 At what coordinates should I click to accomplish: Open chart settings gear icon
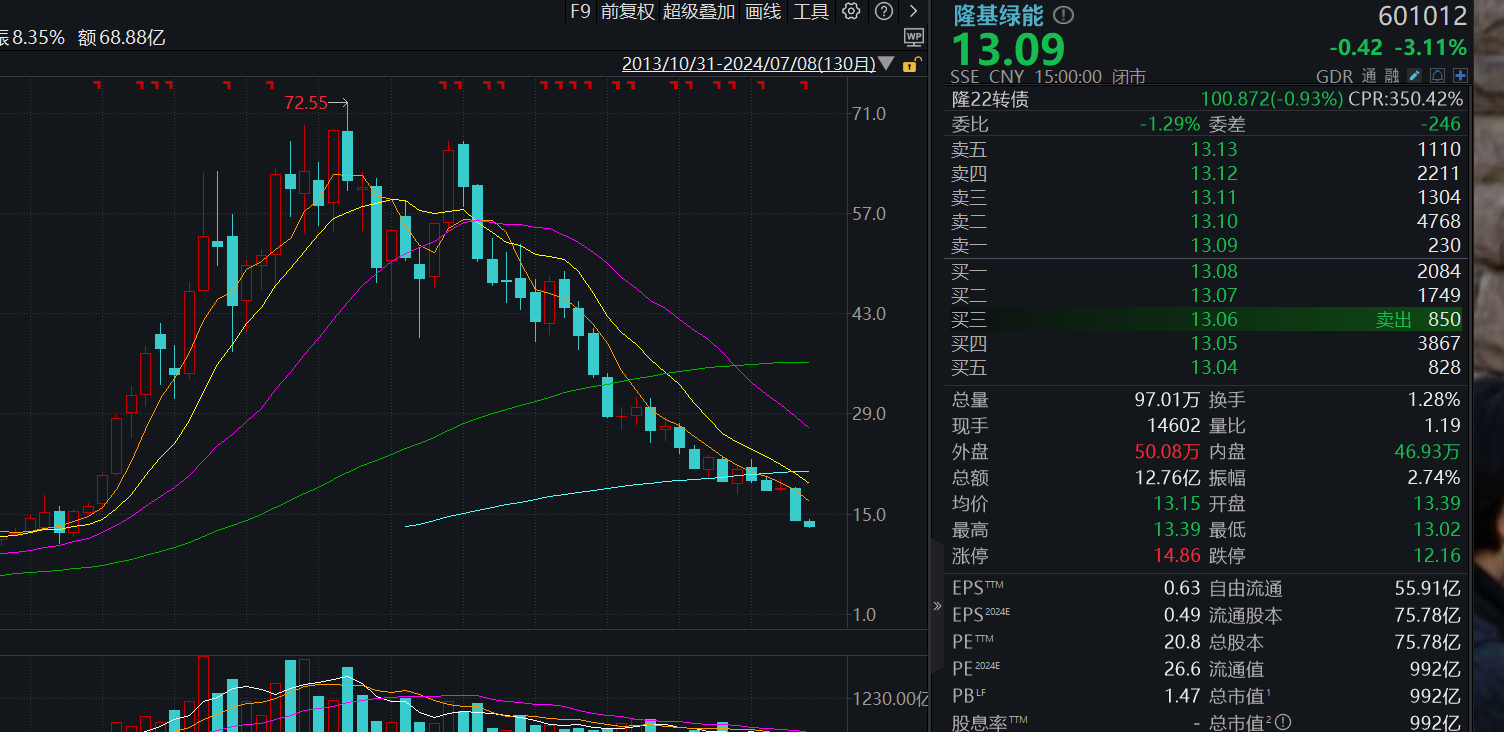[851, 11]
